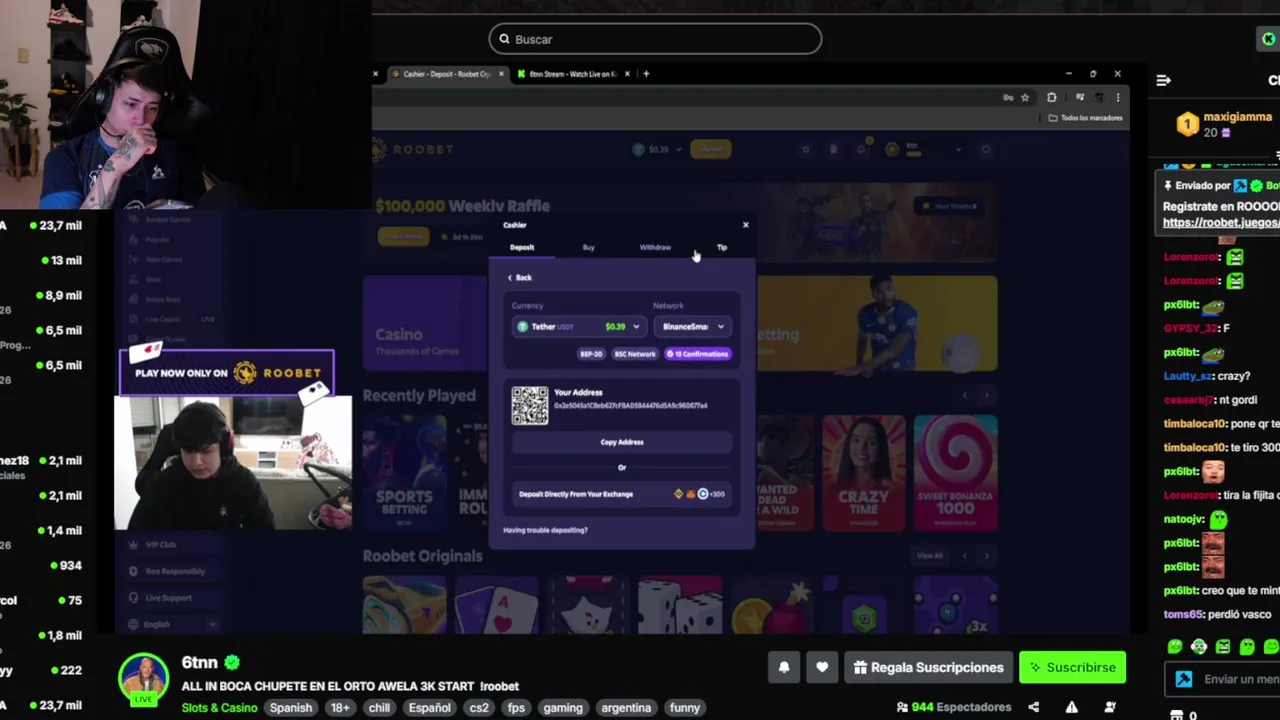Switch to the Cashier - Deposit browser tab
Image resolution: width=1280 pixels, height=720 pixels.
447,74
